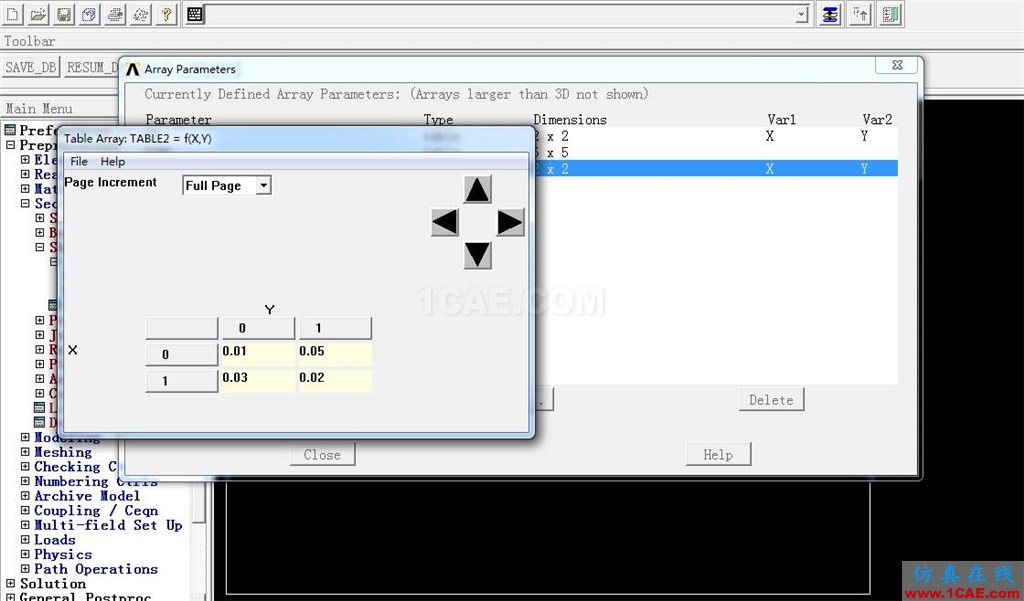Click the Contact Manager icon
The width and height of the screenshot is (1024, 601).
(x=889, y=14)
